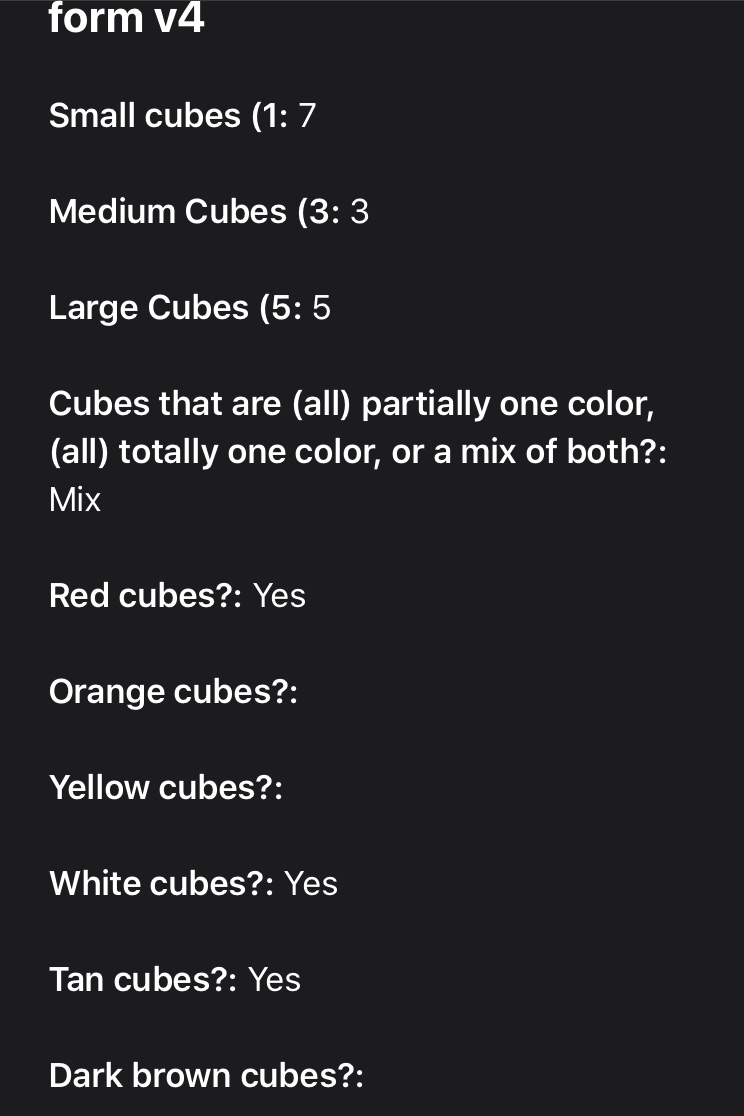744x1116 pixels.
Task: Select the "Orange cubes?" label
Action: click(x=173, y=692)
